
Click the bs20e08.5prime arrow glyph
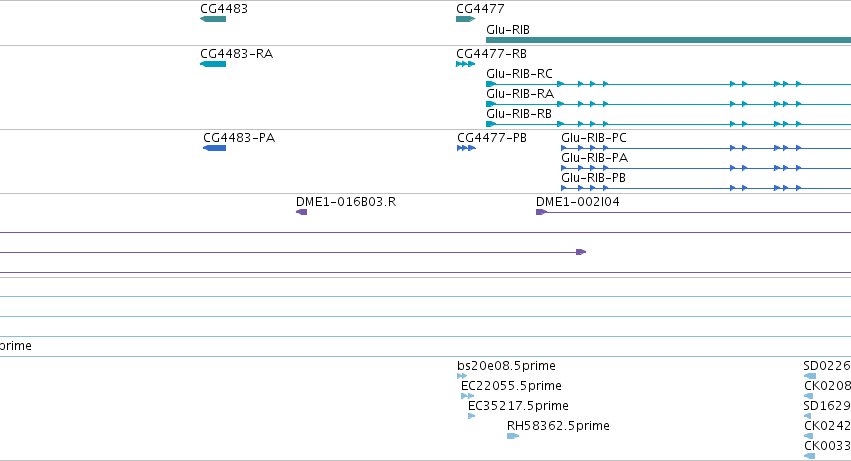[462, 376]
